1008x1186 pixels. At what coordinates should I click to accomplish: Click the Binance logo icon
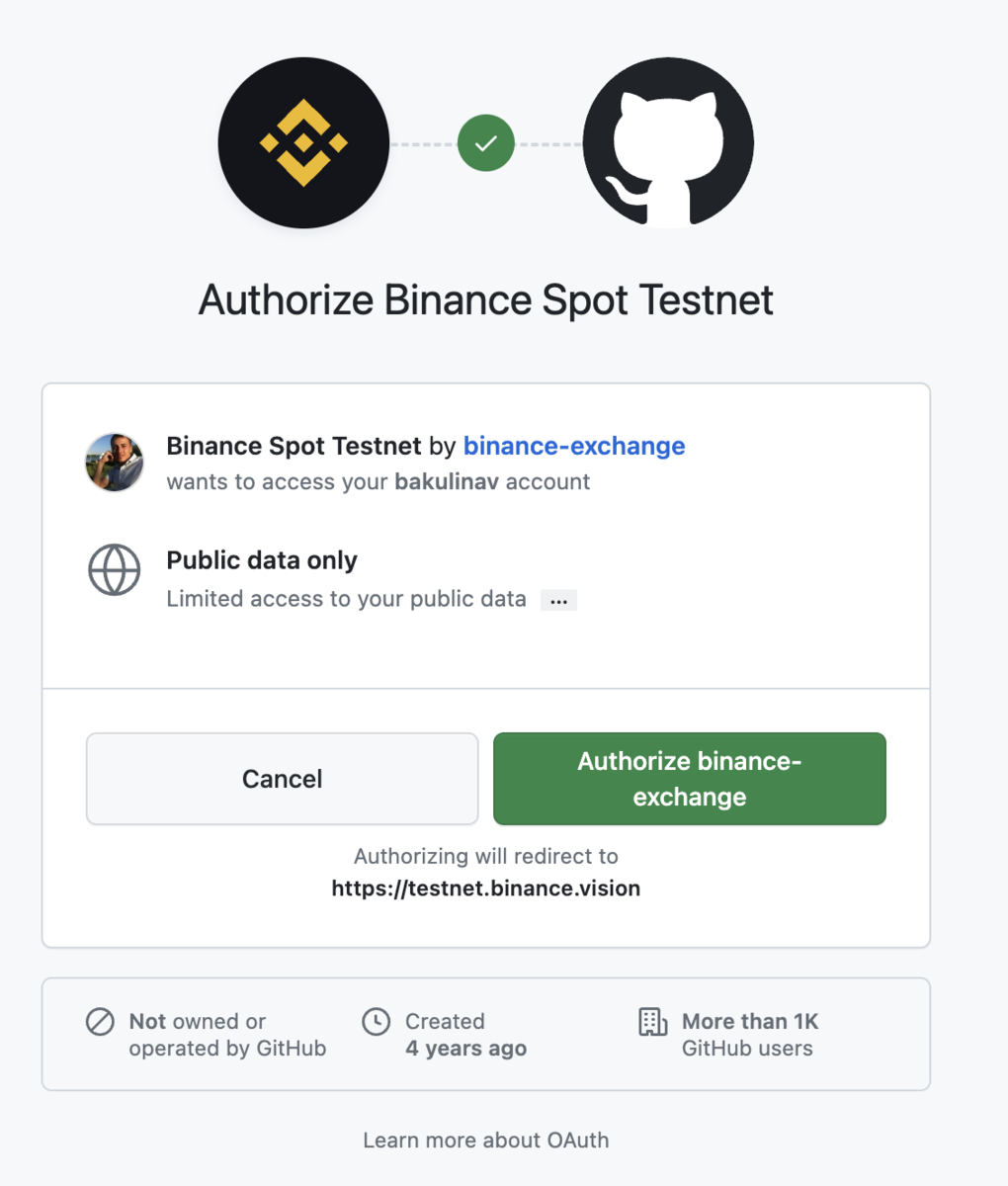point(303,143)
